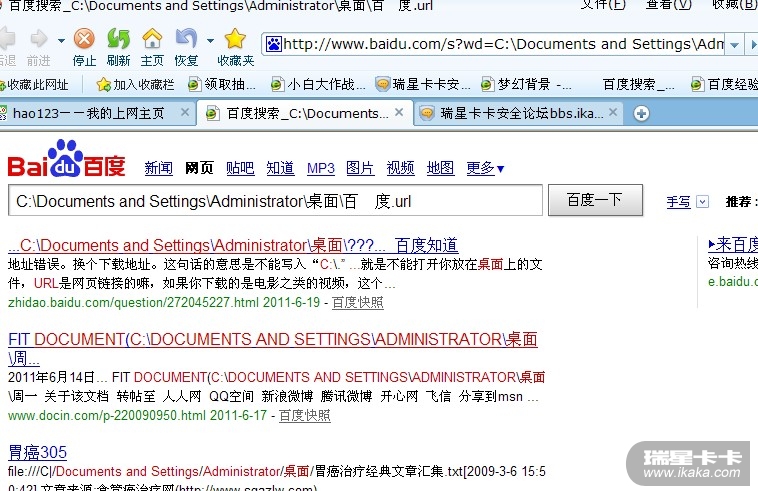Open the 百度经验 bookmark
The width and height of the screenshot is (758, 491).
724,85
